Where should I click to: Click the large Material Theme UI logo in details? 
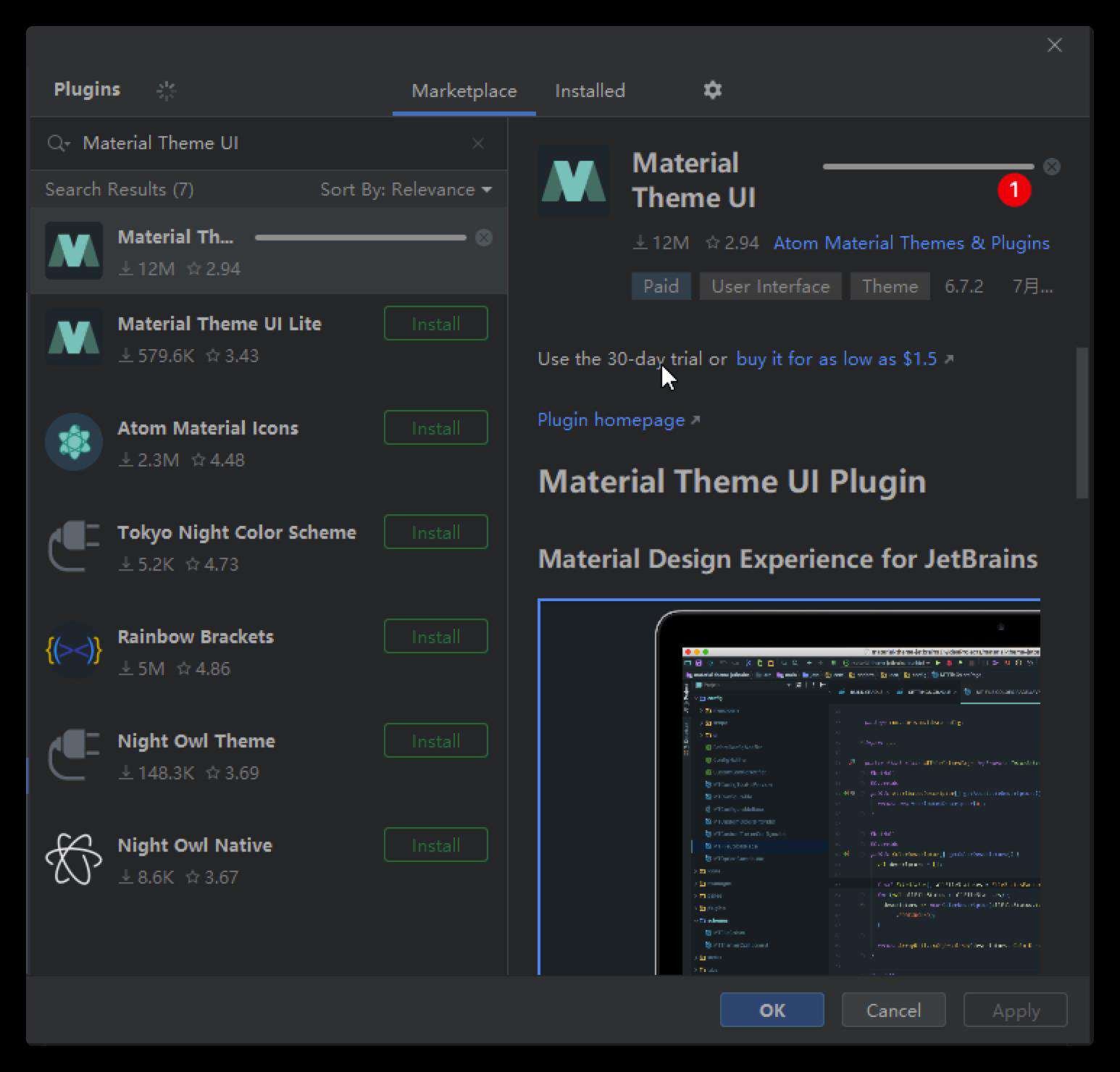574,181
